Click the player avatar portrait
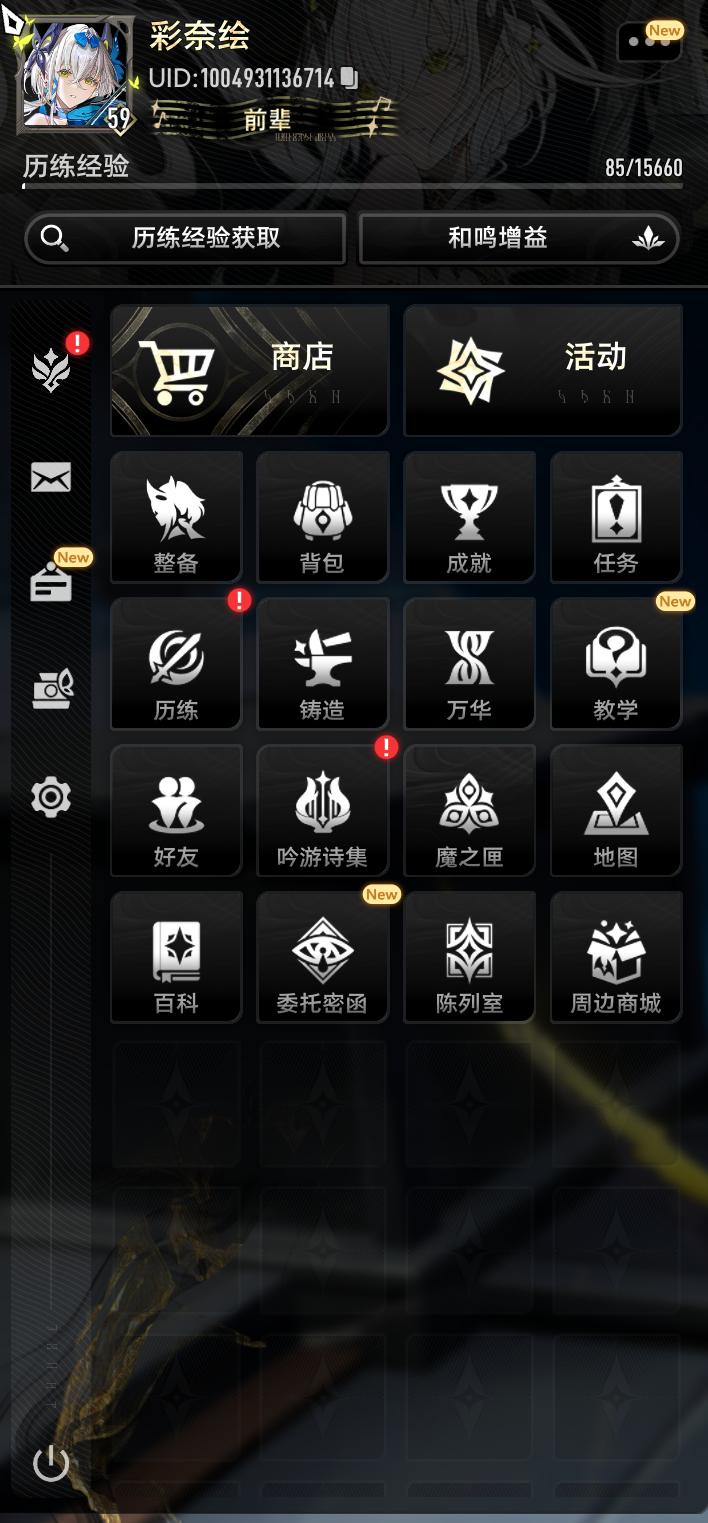Viewport: 708px width, 1523px height. (x=77, y=76)
